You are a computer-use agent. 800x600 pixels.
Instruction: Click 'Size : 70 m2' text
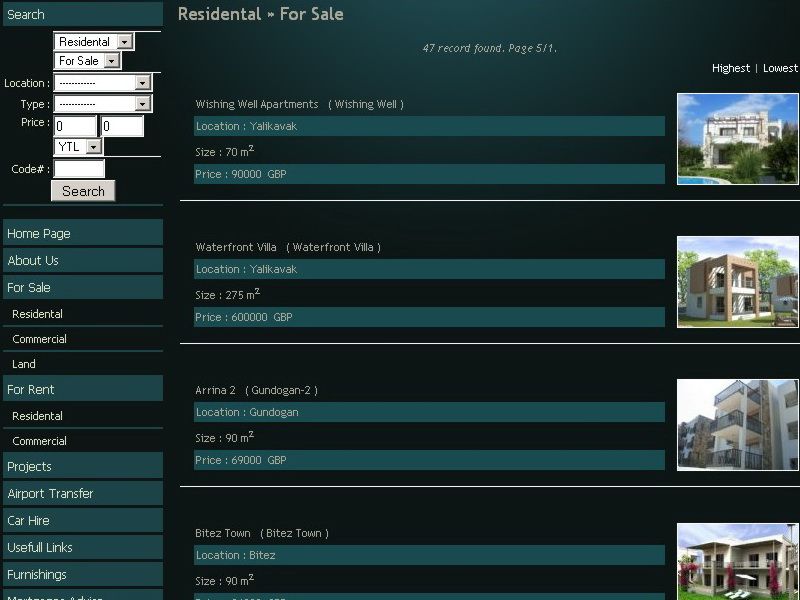(x=224, y=152)
